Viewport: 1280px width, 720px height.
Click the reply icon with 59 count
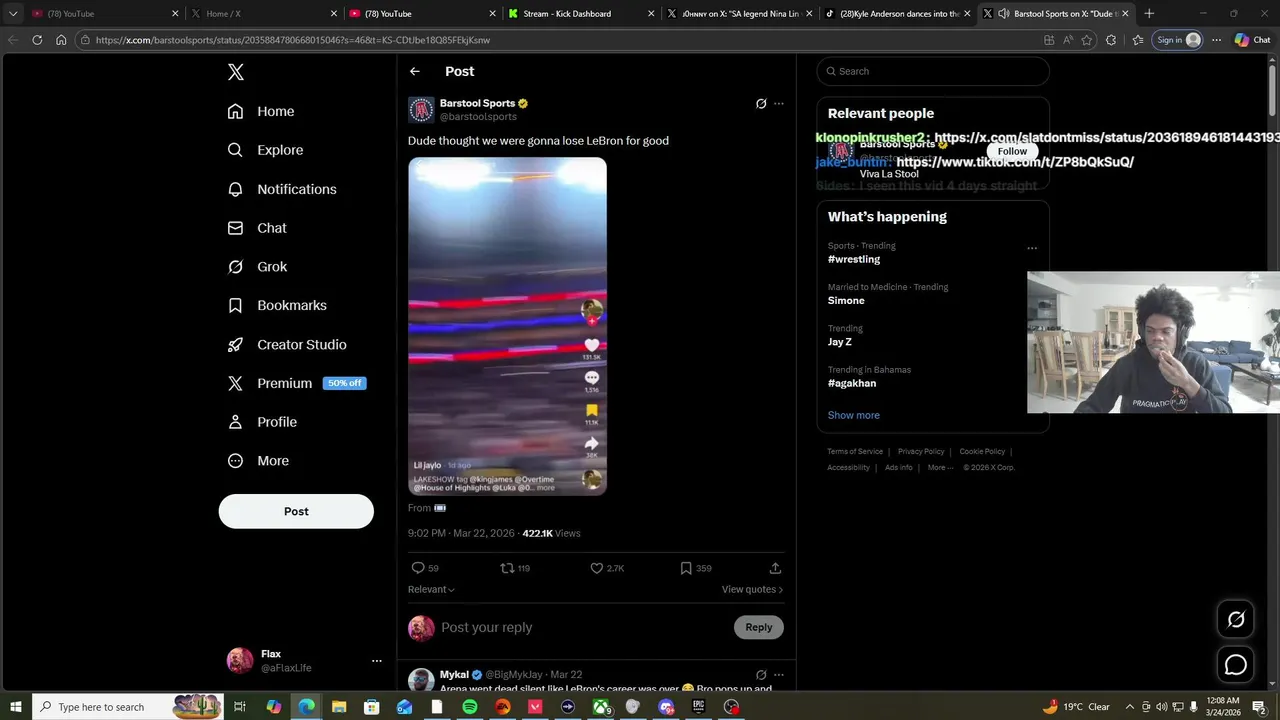point(425,568)
